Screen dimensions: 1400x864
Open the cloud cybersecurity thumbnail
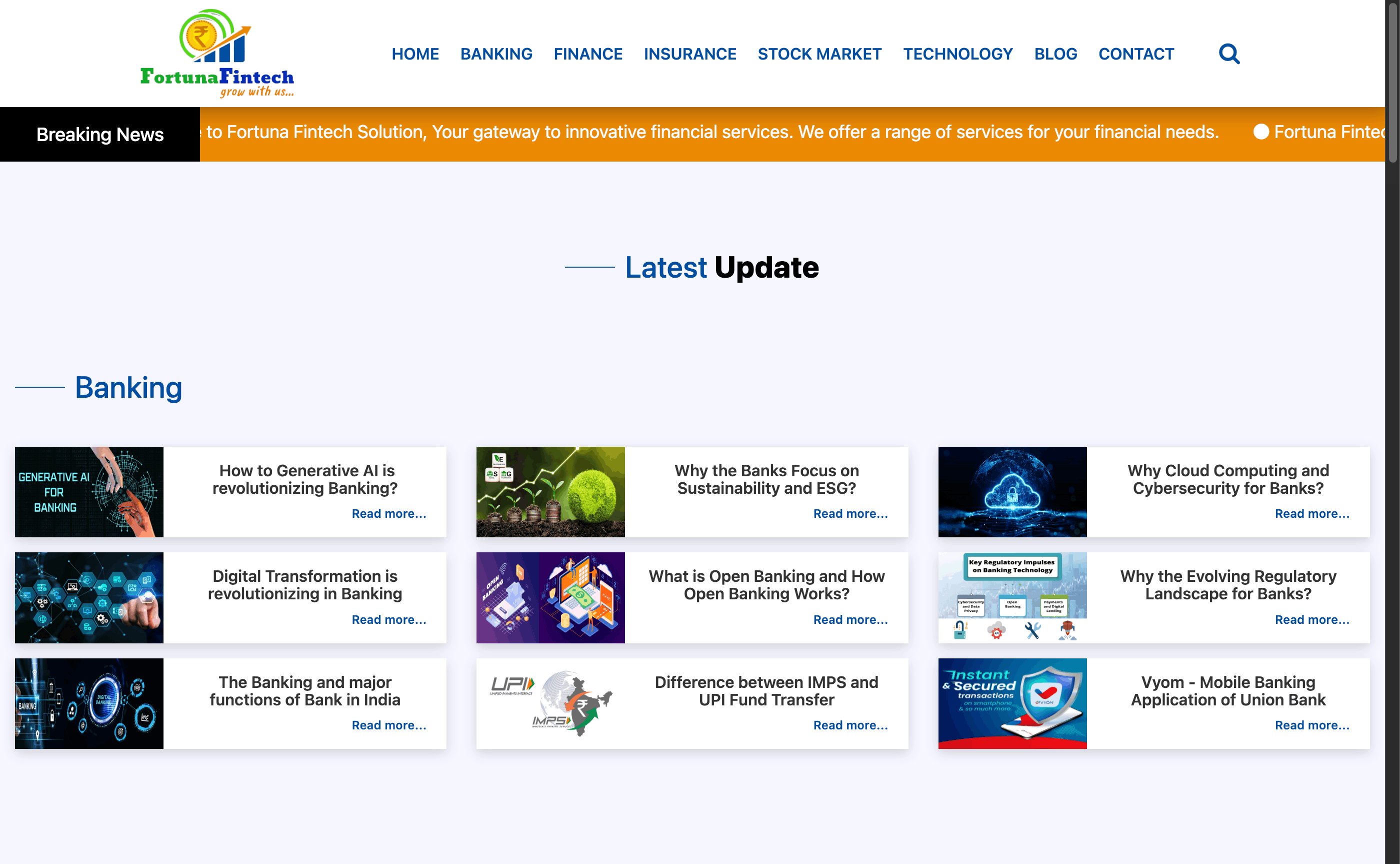coord(1012,491)
